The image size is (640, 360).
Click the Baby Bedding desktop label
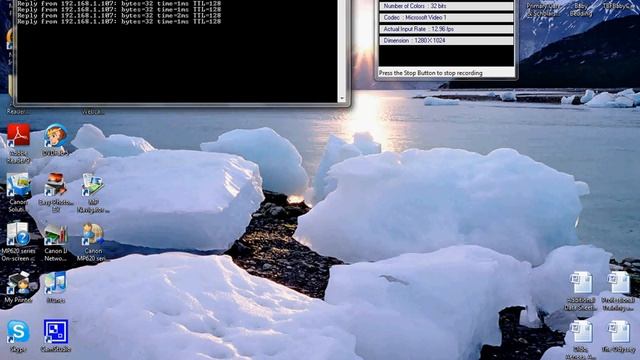580,10
